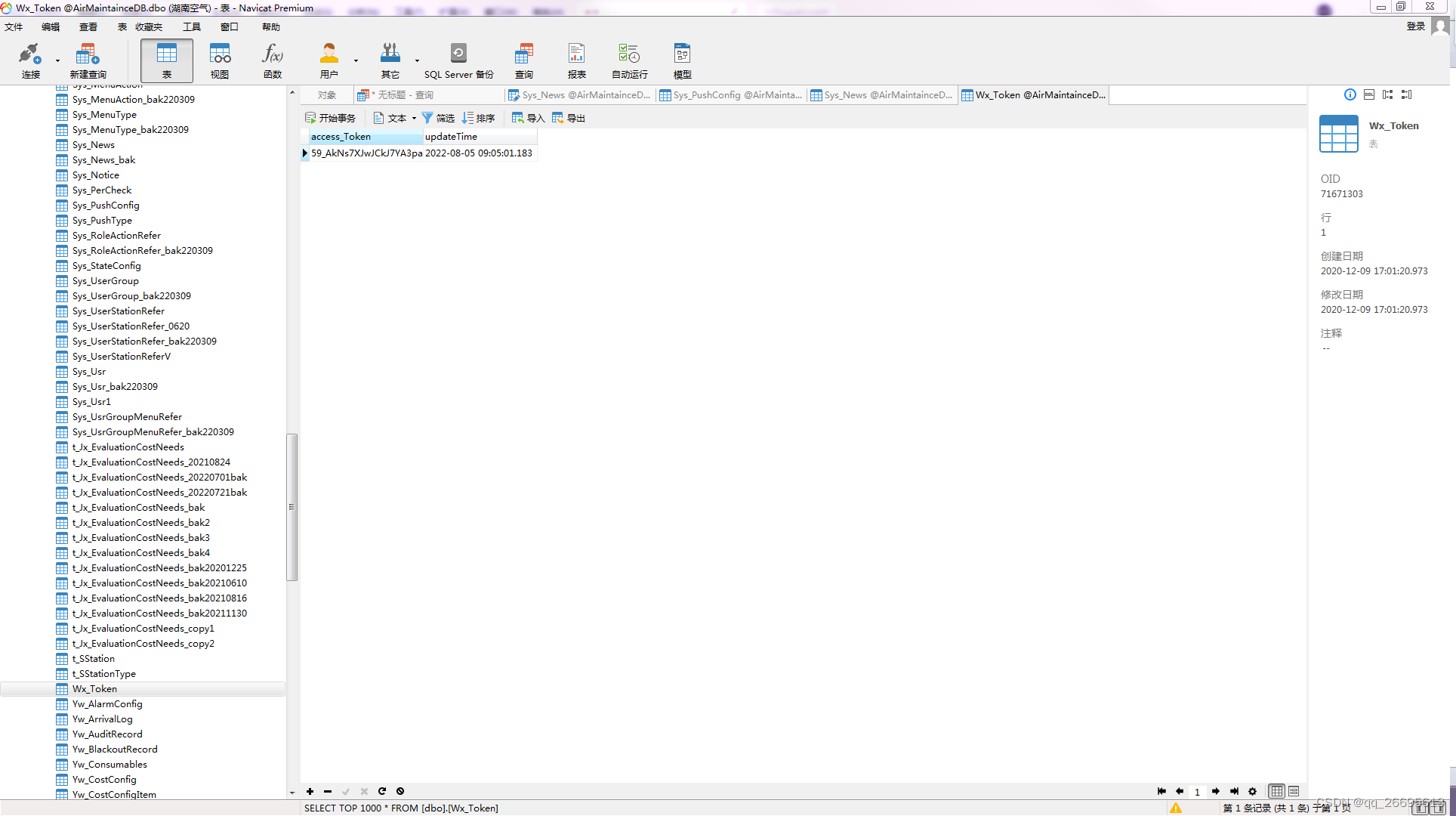Open the 模型 model tool
The width and height of the screenshot is (1456, 816).
[x=682, y=60]
